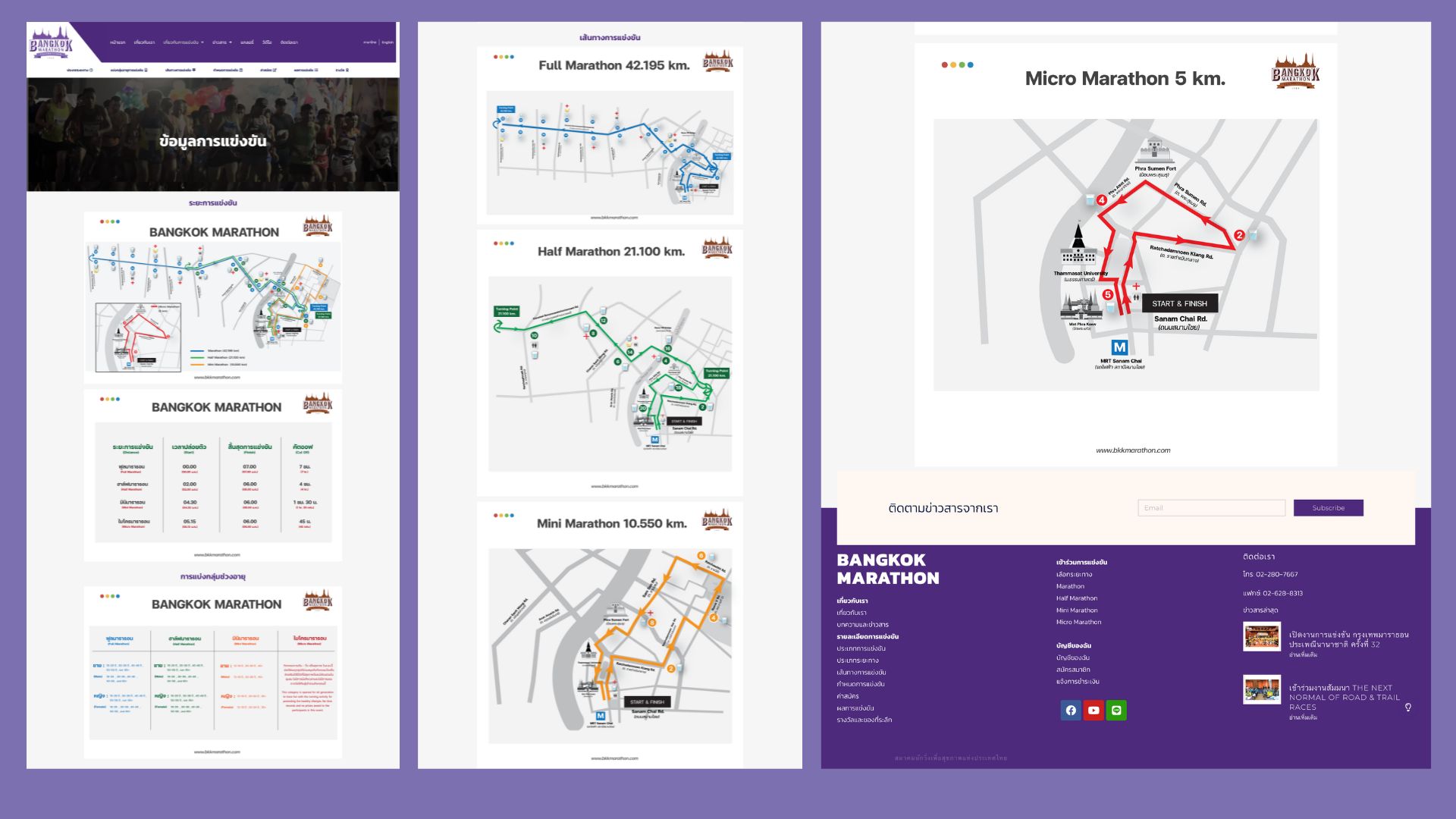The width and height of the screenshot is (1456, 819).
Task: Open the Facebook social icon
Action: coord(1071,711)
